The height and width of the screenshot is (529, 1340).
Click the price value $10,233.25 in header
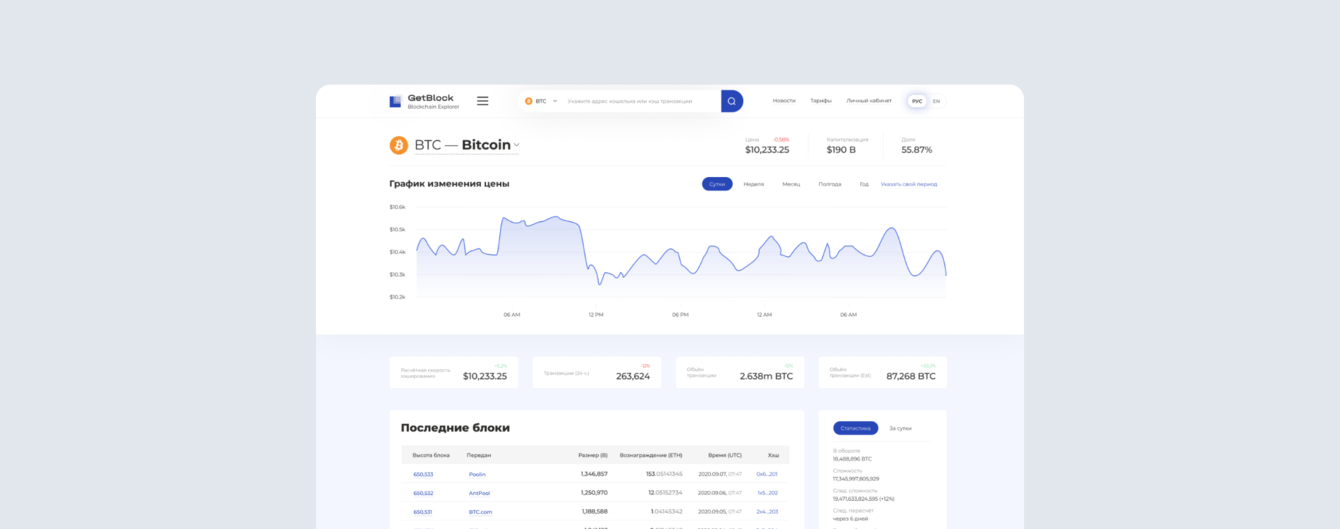point(767,150)
